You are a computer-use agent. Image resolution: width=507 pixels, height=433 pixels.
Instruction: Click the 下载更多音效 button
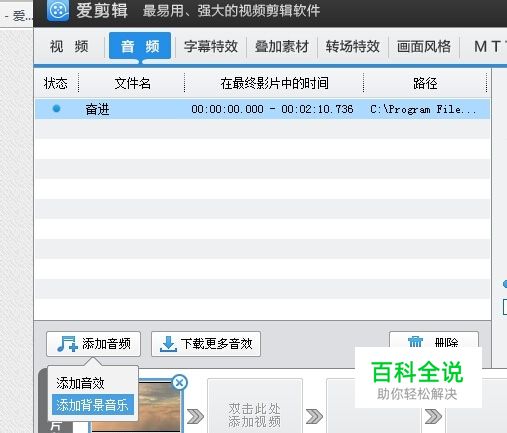pyautogui.click(x=206, y=344)
